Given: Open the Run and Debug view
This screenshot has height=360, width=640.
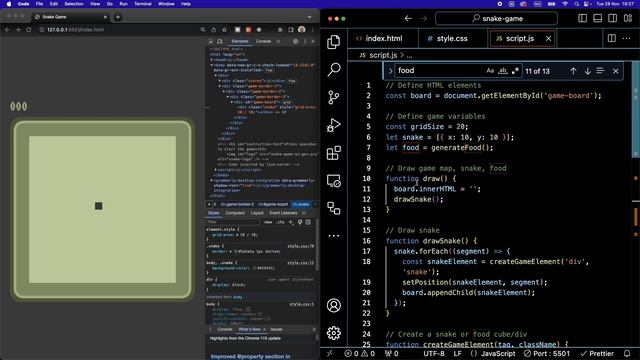Looking at the screenshot, I should (333, 125).
